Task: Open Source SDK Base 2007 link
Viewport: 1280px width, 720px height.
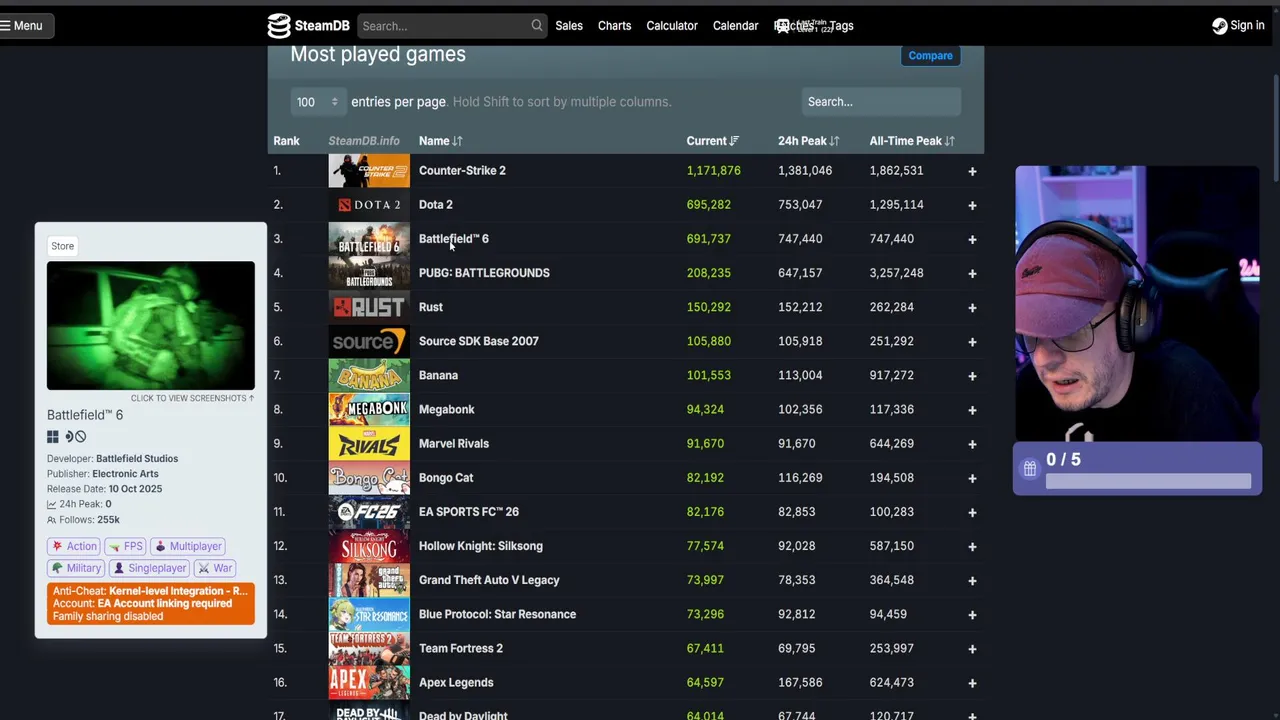Action: pyautogui.click(x=479, y=341)
